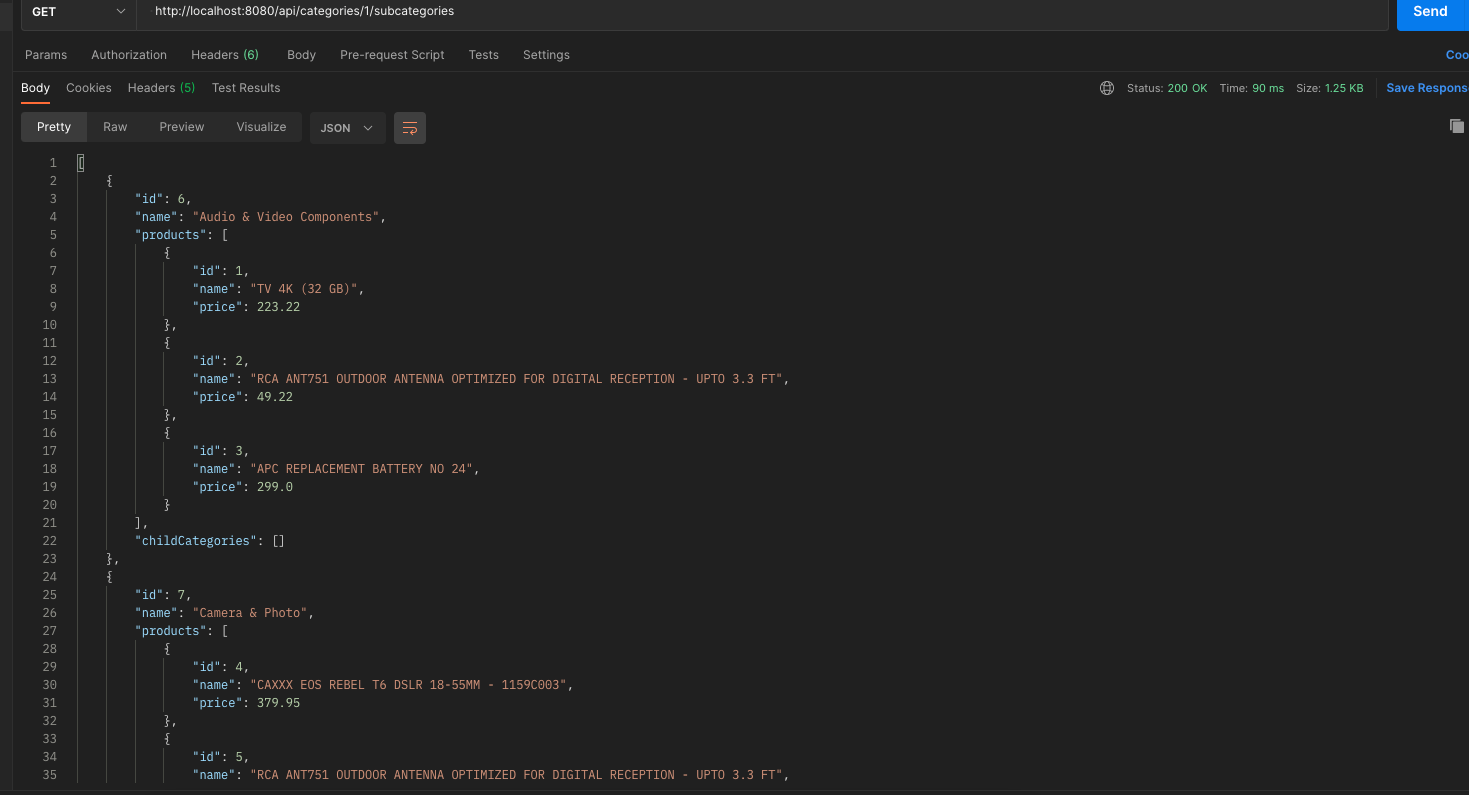Screen dimensions: 1469x795
Task: Open the Tests tab
Action: (x=484, y=55)
